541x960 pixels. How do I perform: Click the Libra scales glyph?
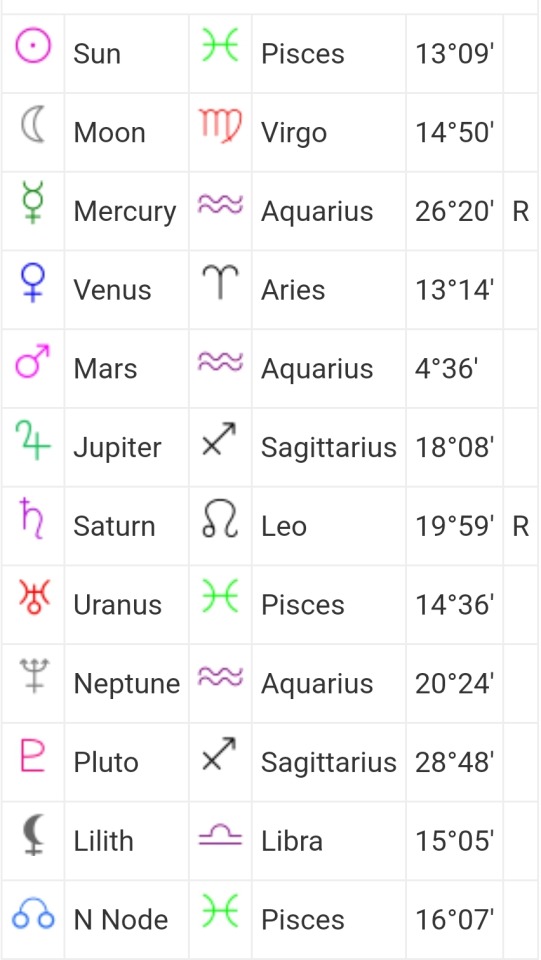(220, 835)
